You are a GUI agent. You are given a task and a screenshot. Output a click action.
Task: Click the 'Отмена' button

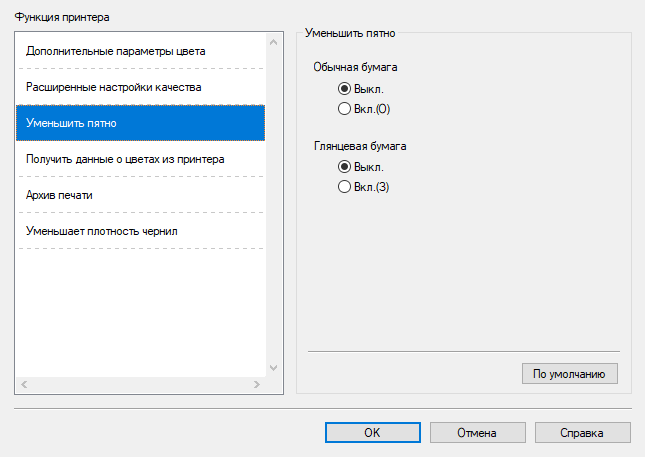point(477,433)
